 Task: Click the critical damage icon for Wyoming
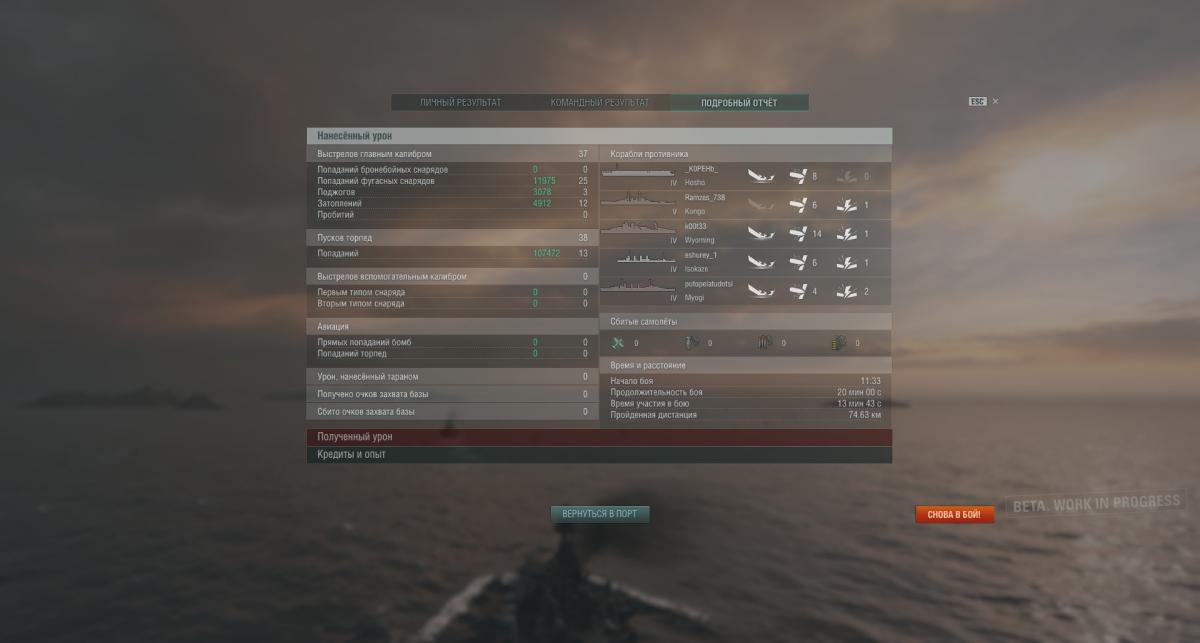[x=846, y=234]
